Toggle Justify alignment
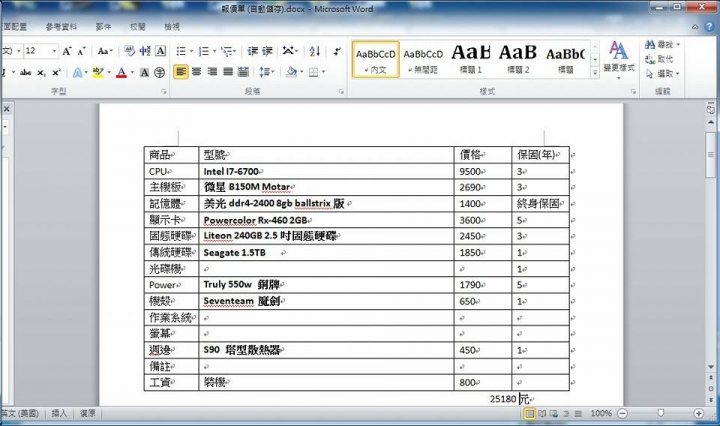720x426 pixels. point(228,72)
